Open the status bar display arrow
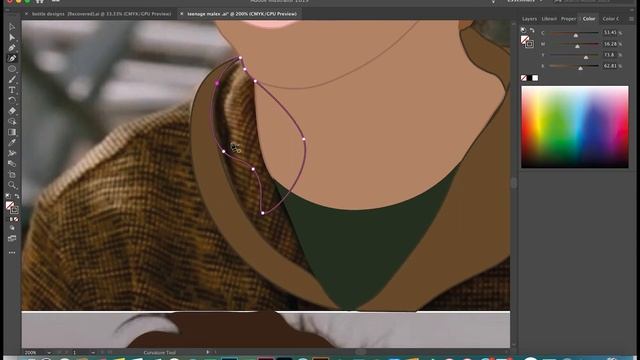Screen dimensions: 640x360 (x=208, y=352)
